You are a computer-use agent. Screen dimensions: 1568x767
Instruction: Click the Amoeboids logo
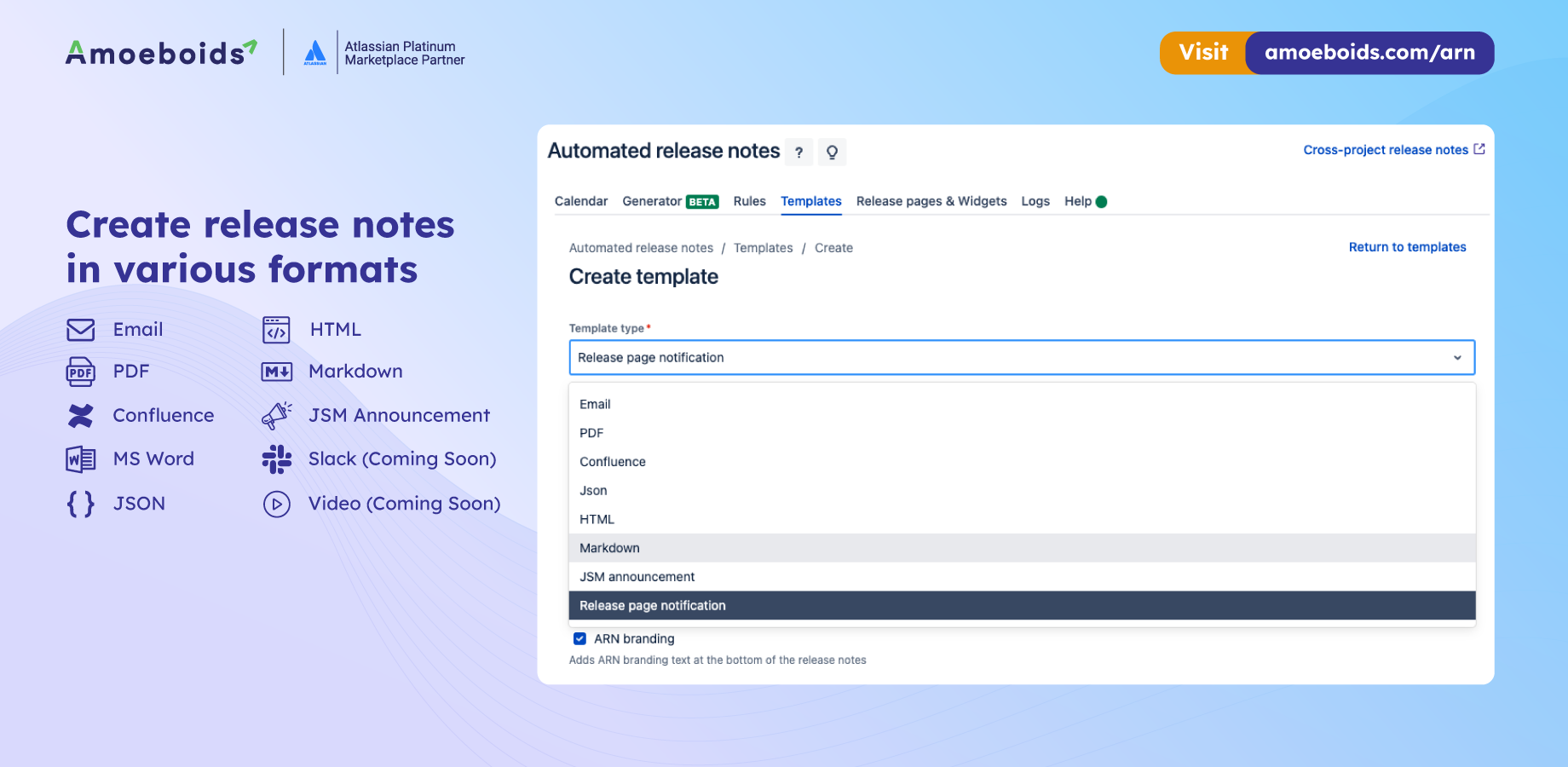(x=162, y=53)
